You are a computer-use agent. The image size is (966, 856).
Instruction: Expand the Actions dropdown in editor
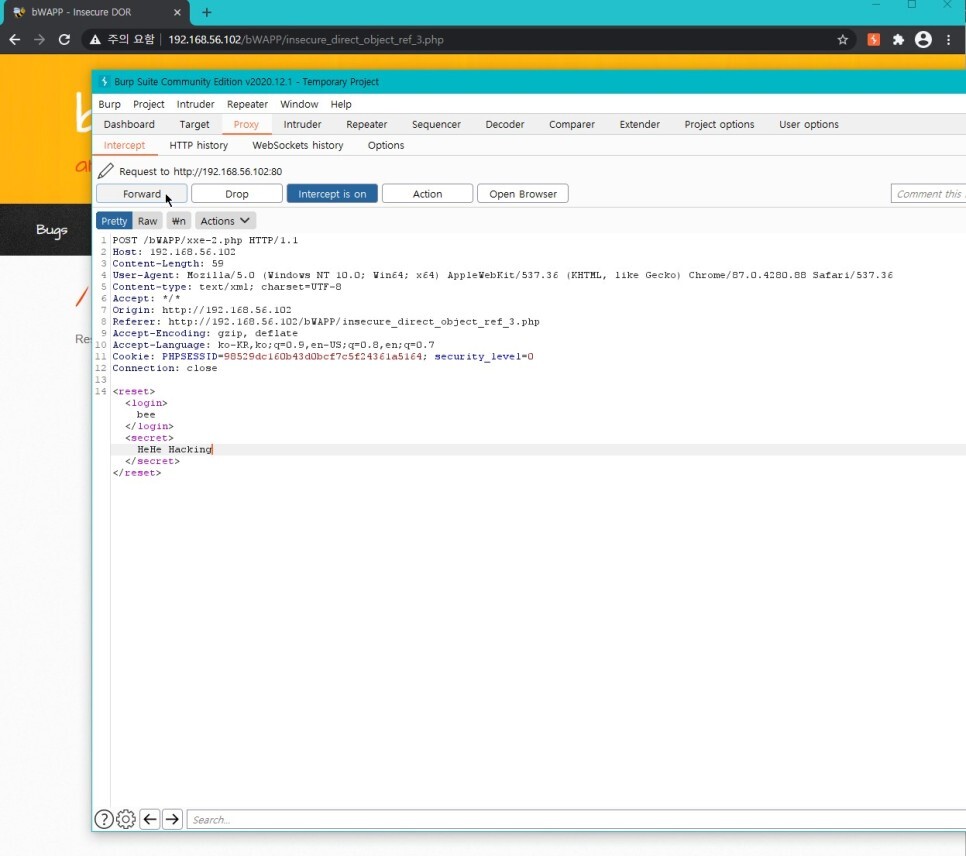point(225,221)
